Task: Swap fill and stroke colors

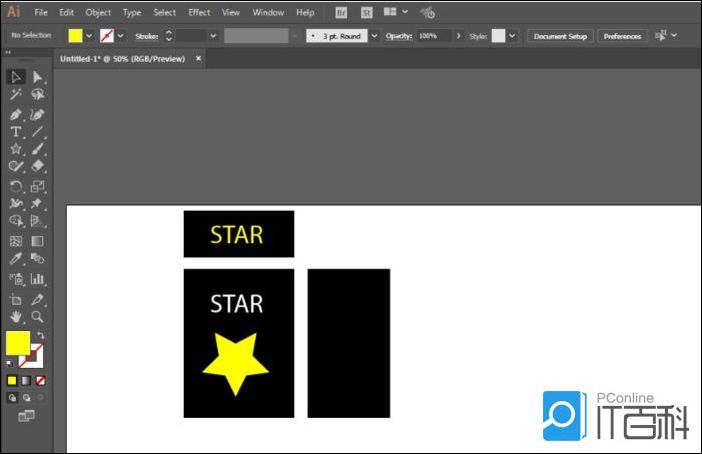Action: (x=40, y=335)
